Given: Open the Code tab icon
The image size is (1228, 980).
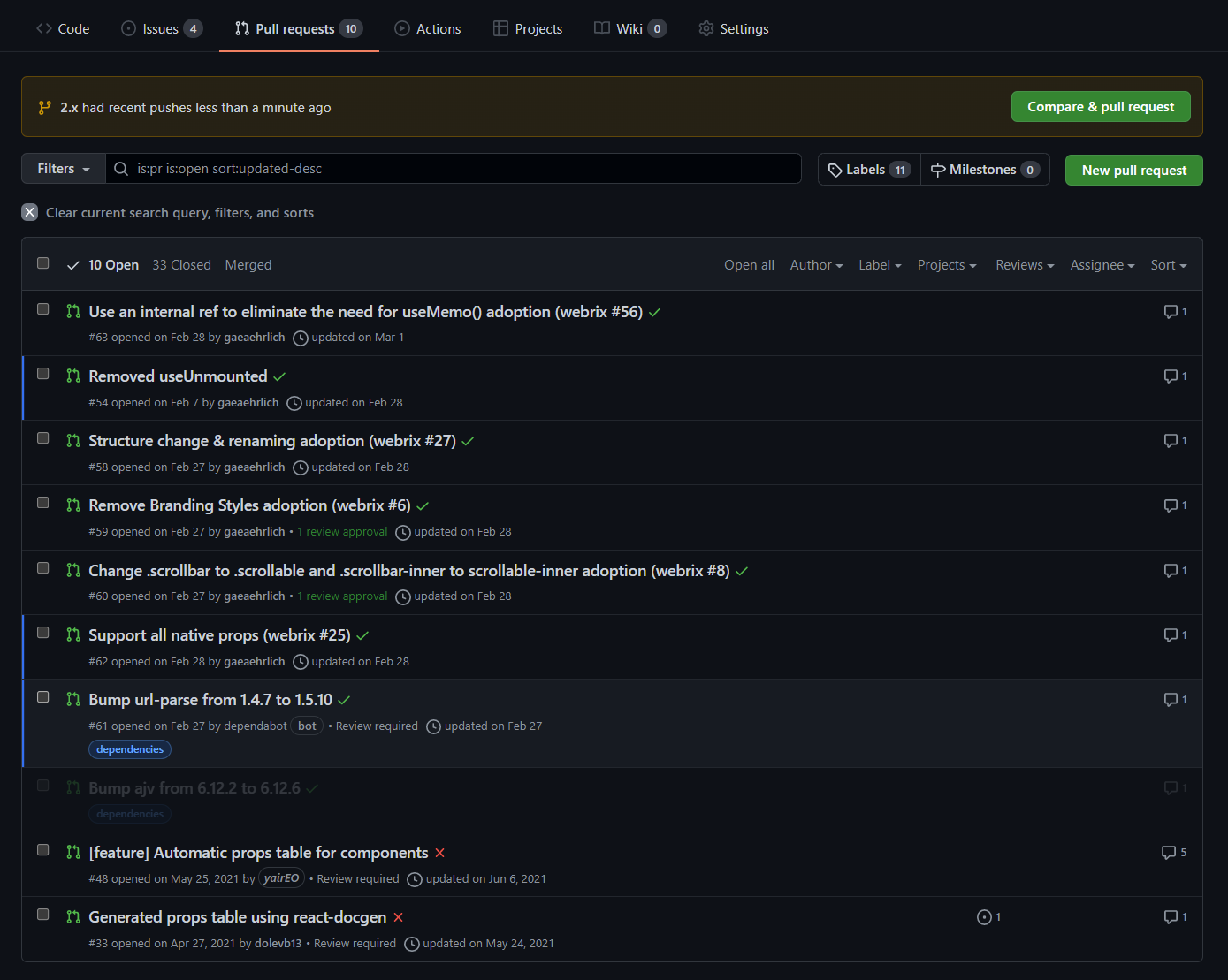Looking at the screenshot, I should coord(42,28).
